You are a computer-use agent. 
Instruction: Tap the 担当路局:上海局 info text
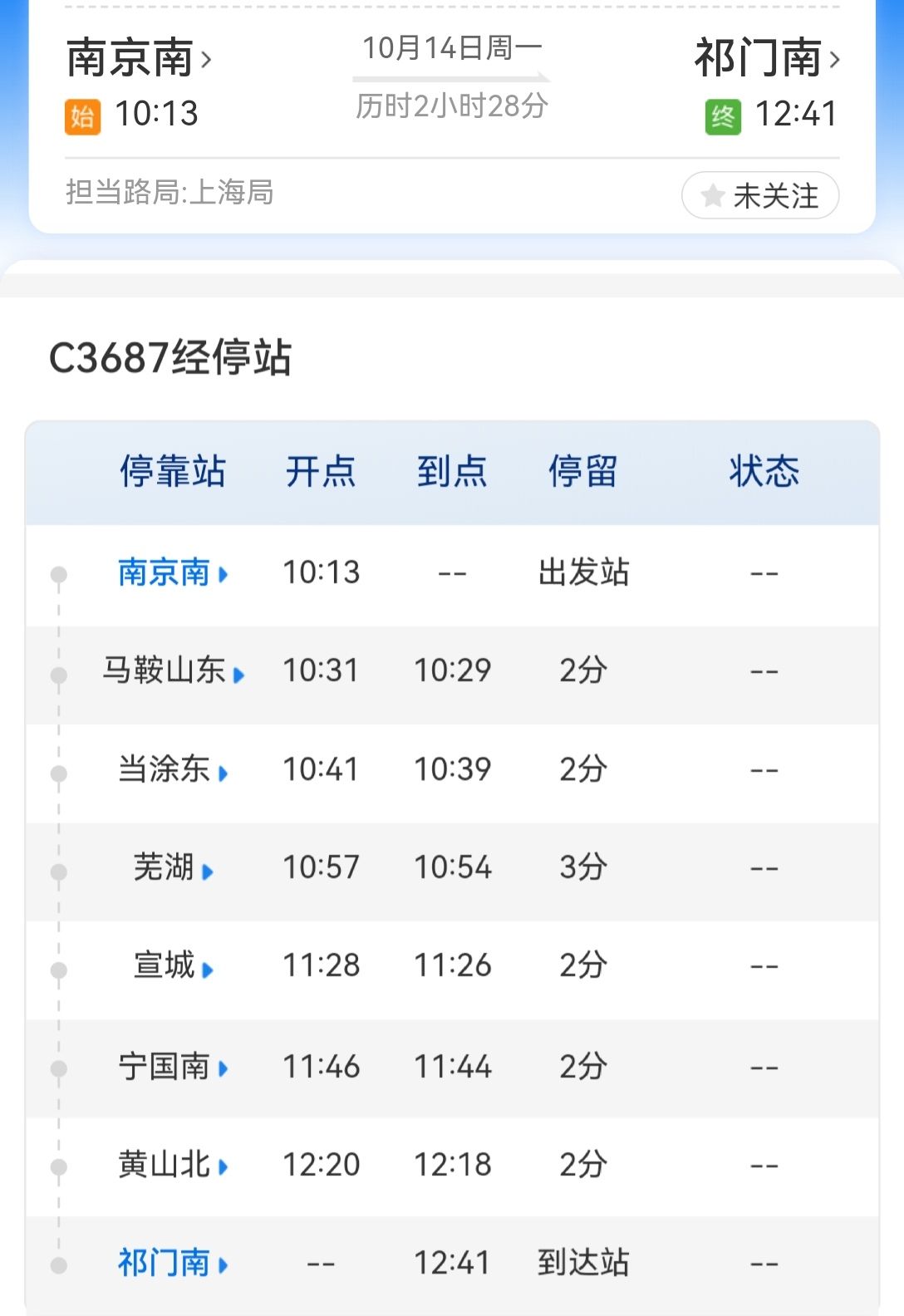click(169, 192)
